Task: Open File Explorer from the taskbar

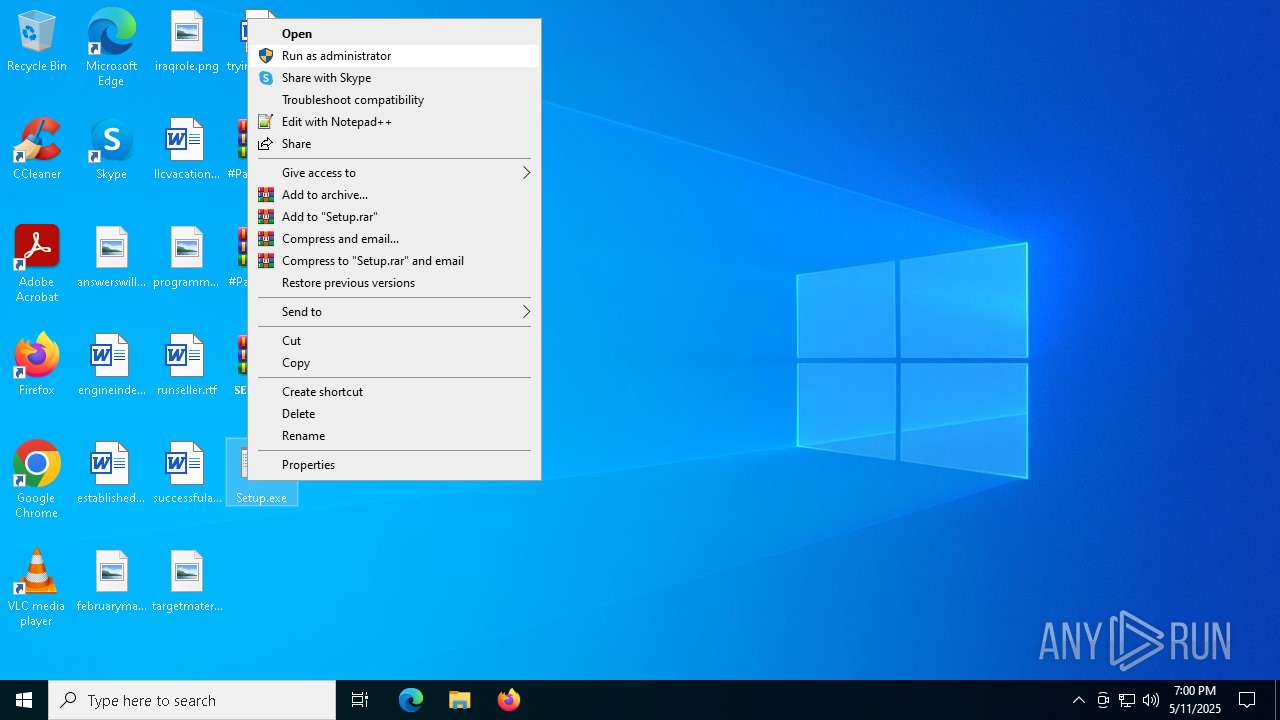Action: tap(460, 700)
